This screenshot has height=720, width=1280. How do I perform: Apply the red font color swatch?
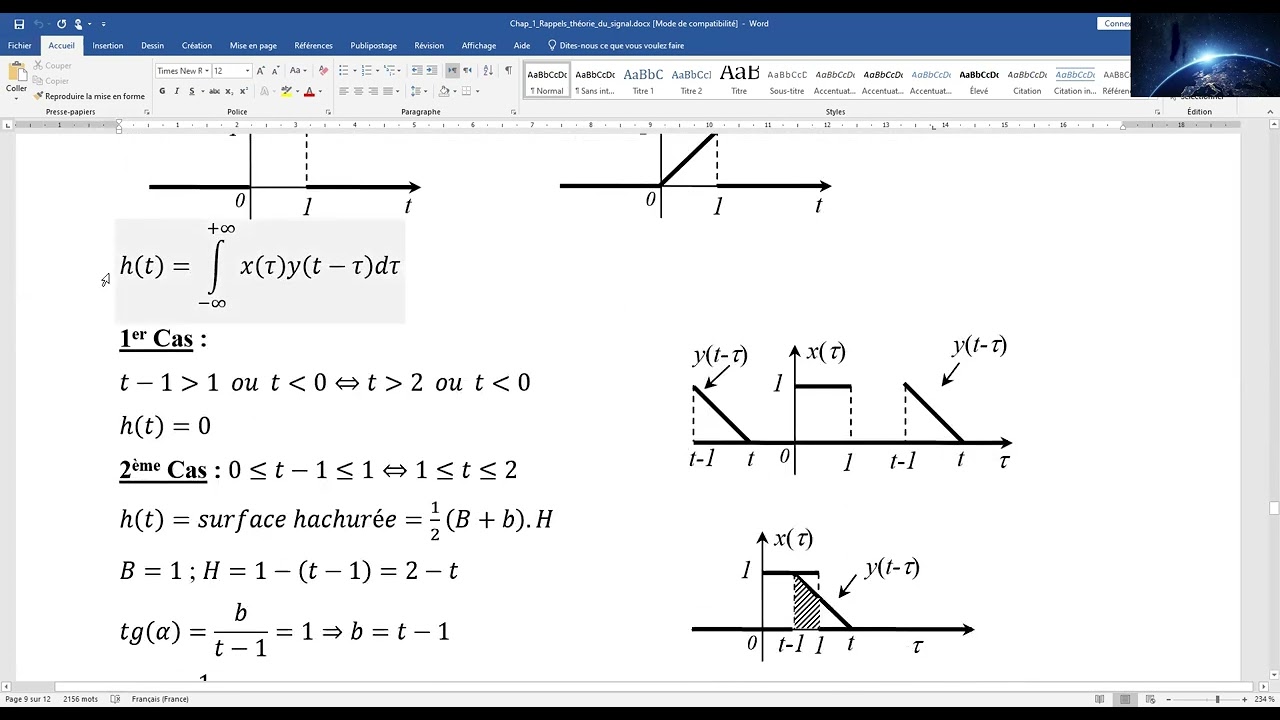coord(309,91)
